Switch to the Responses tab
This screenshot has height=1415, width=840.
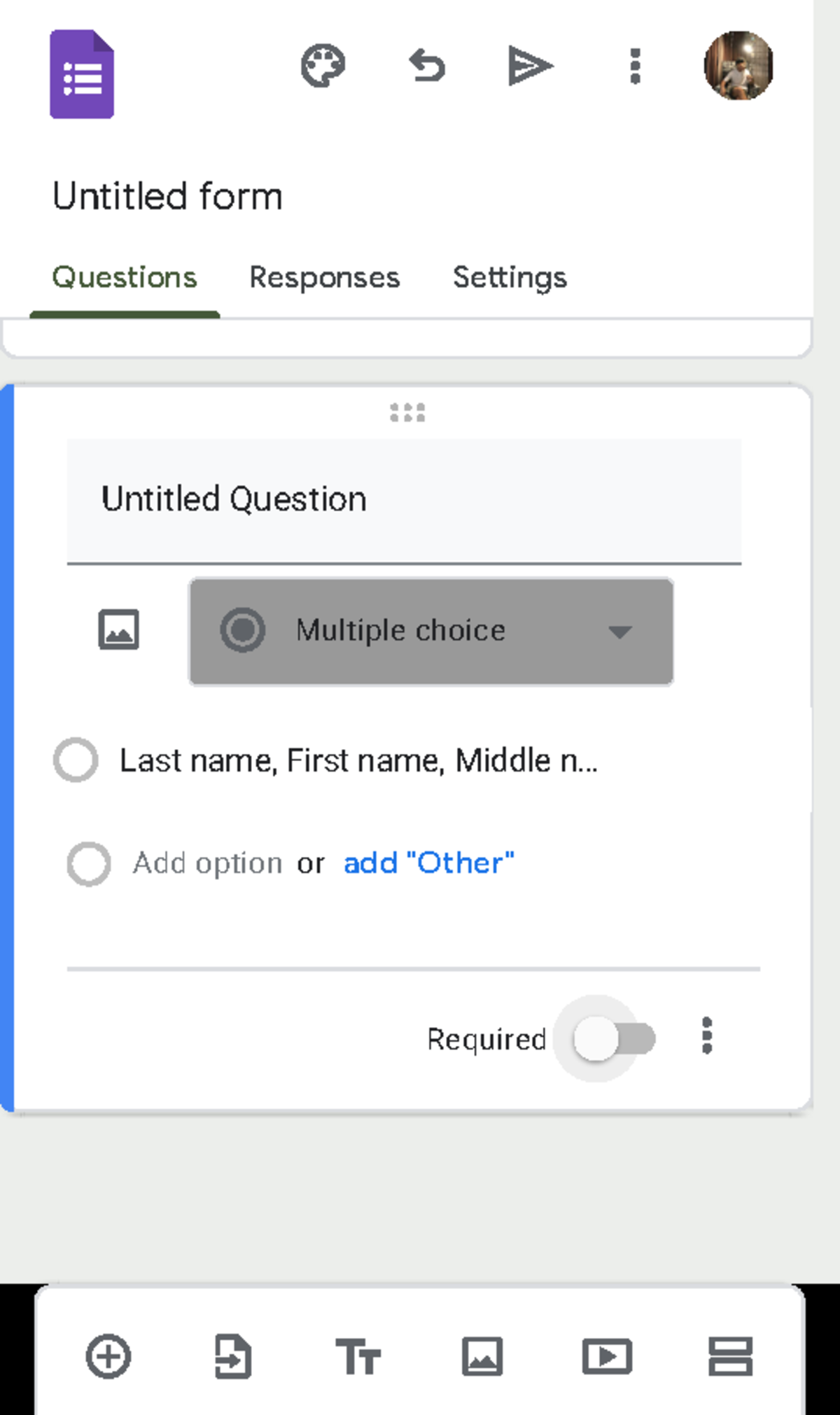tap(323, 277)
